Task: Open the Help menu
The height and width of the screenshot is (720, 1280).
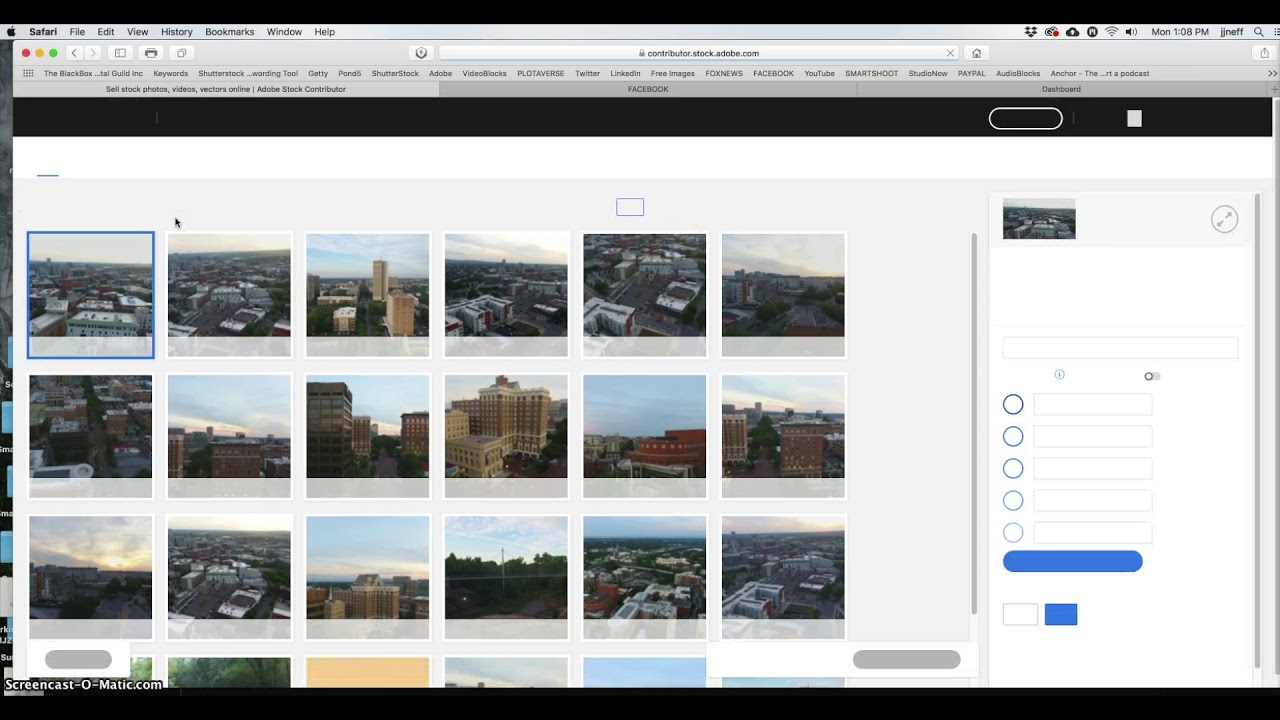Action: [325, 32]
